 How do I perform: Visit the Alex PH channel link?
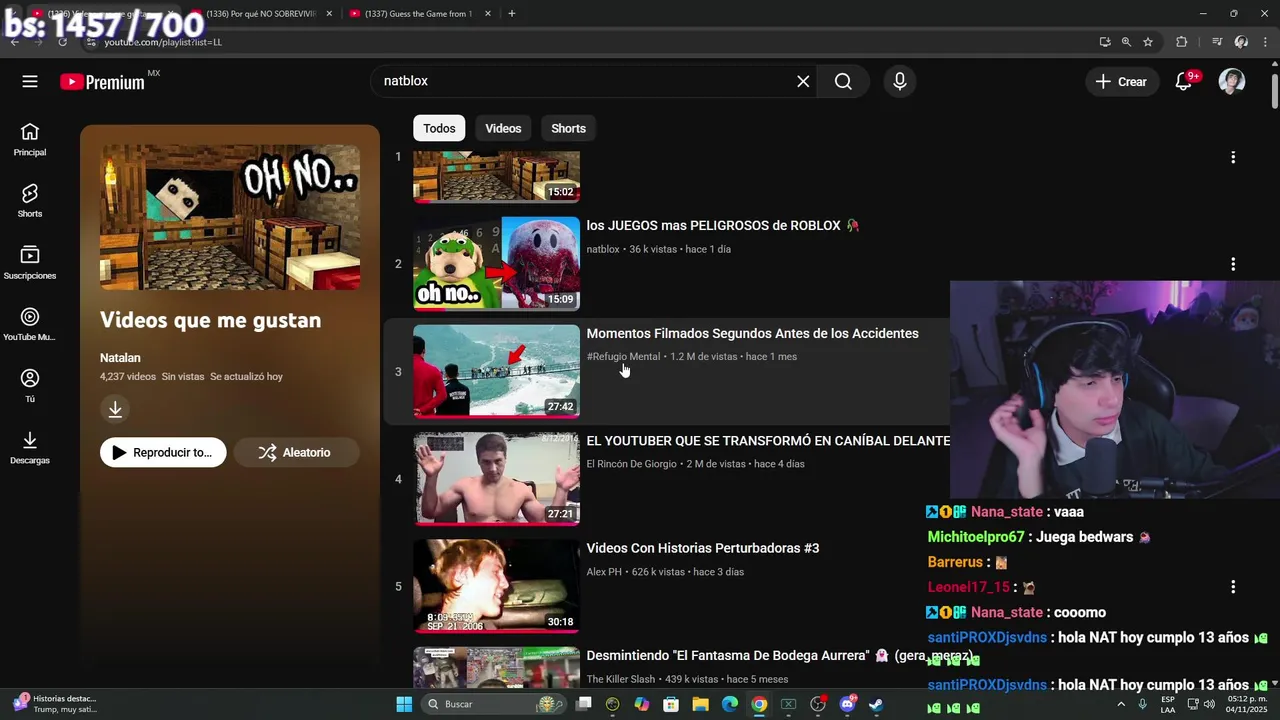click(x=604, y=572)
